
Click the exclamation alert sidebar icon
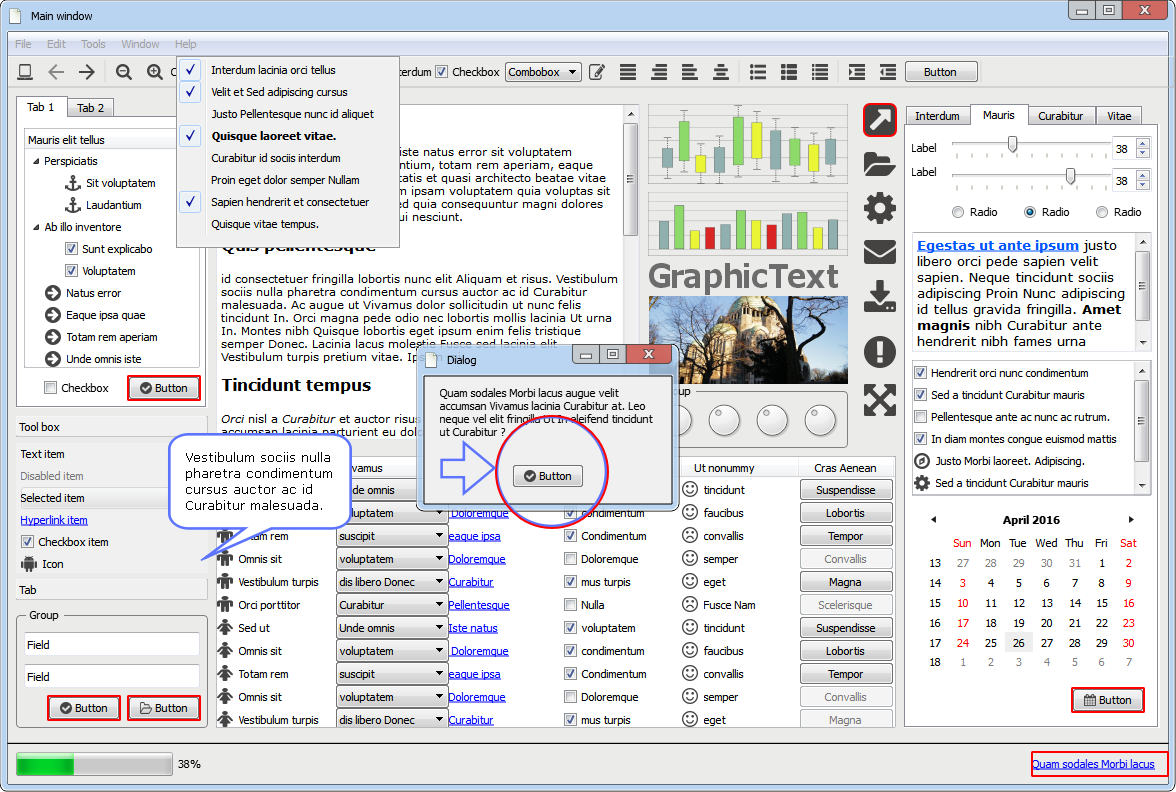879,352
